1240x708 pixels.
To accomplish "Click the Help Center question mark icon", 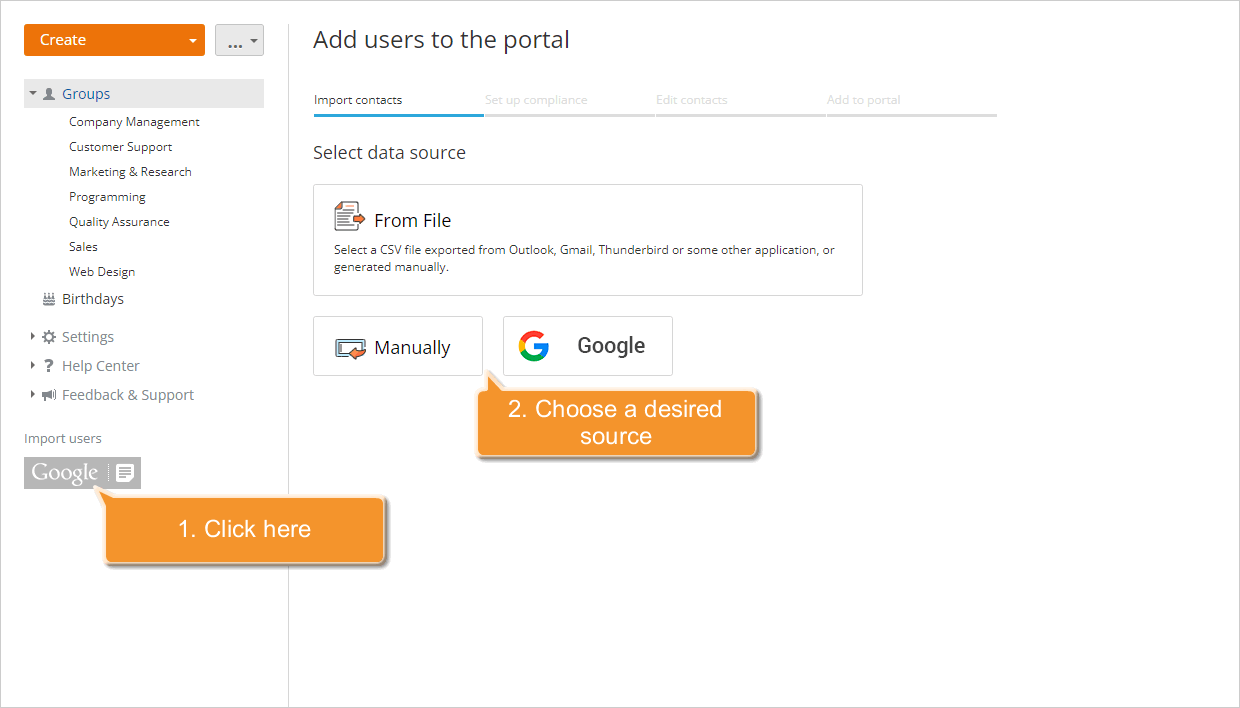I will [x=48, y=365].
